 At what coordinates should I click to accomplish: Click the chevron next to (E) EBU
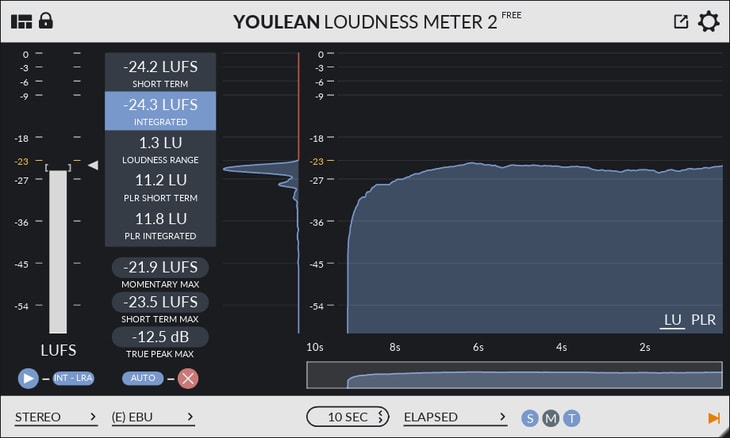pos(190,417)
